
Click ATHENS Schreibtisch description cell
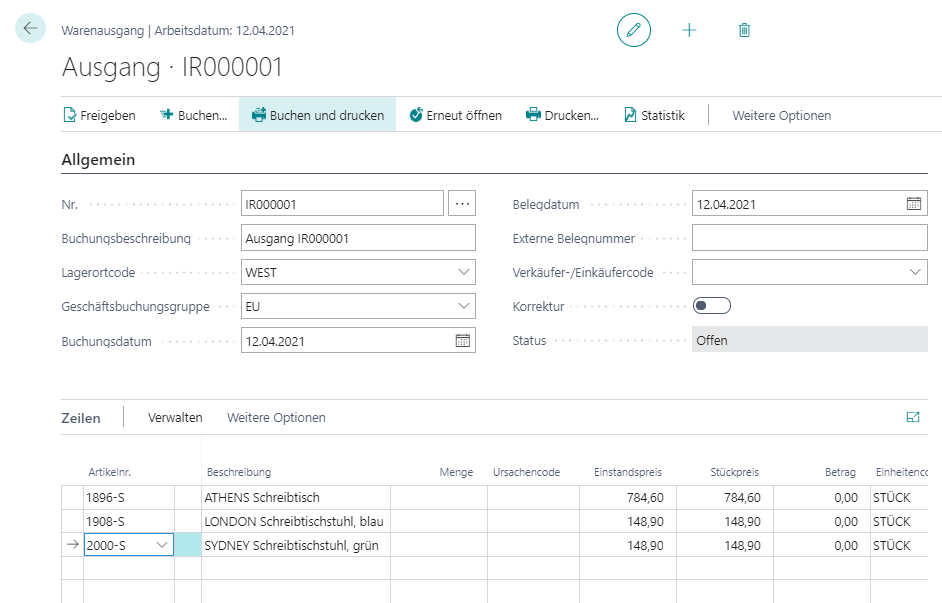pyautogui.click(x=296, y=497)
